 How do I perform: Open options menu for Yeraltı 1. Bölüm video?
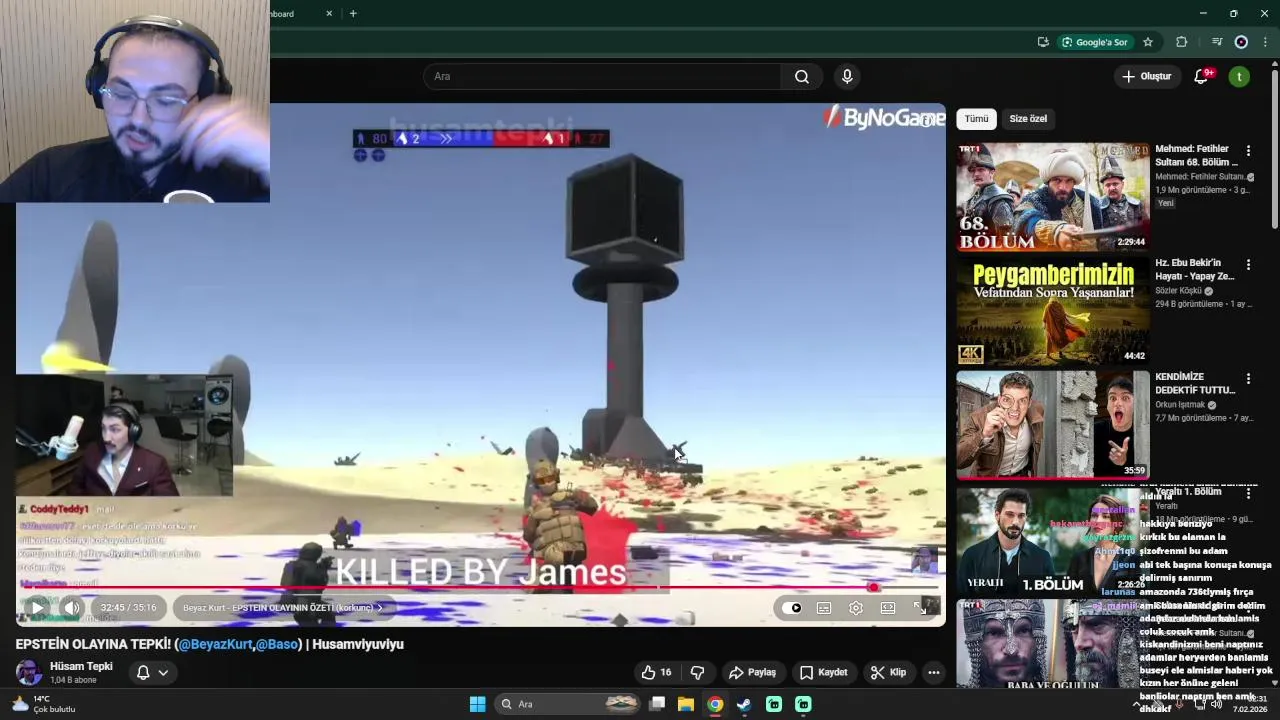click(x=1248, y=493)
